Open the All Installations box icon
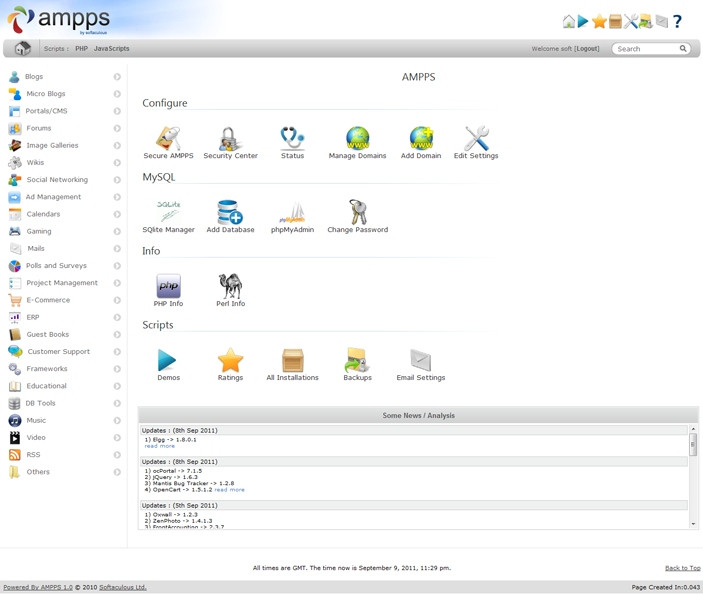This screenshot has width=703, height=600. click(x=293, y=360)
